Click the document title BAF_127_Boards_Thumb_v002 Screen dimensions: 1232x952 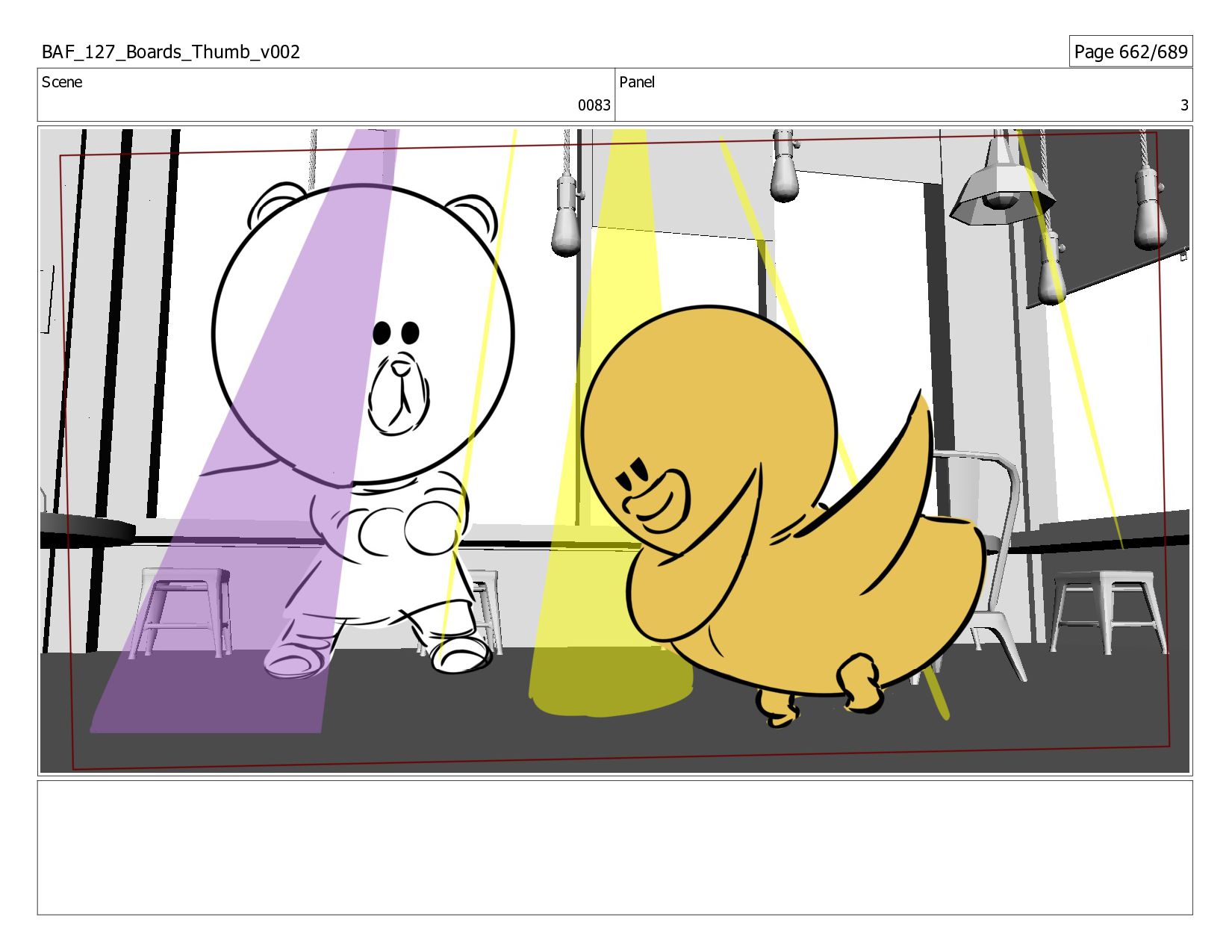click(171, 52)
